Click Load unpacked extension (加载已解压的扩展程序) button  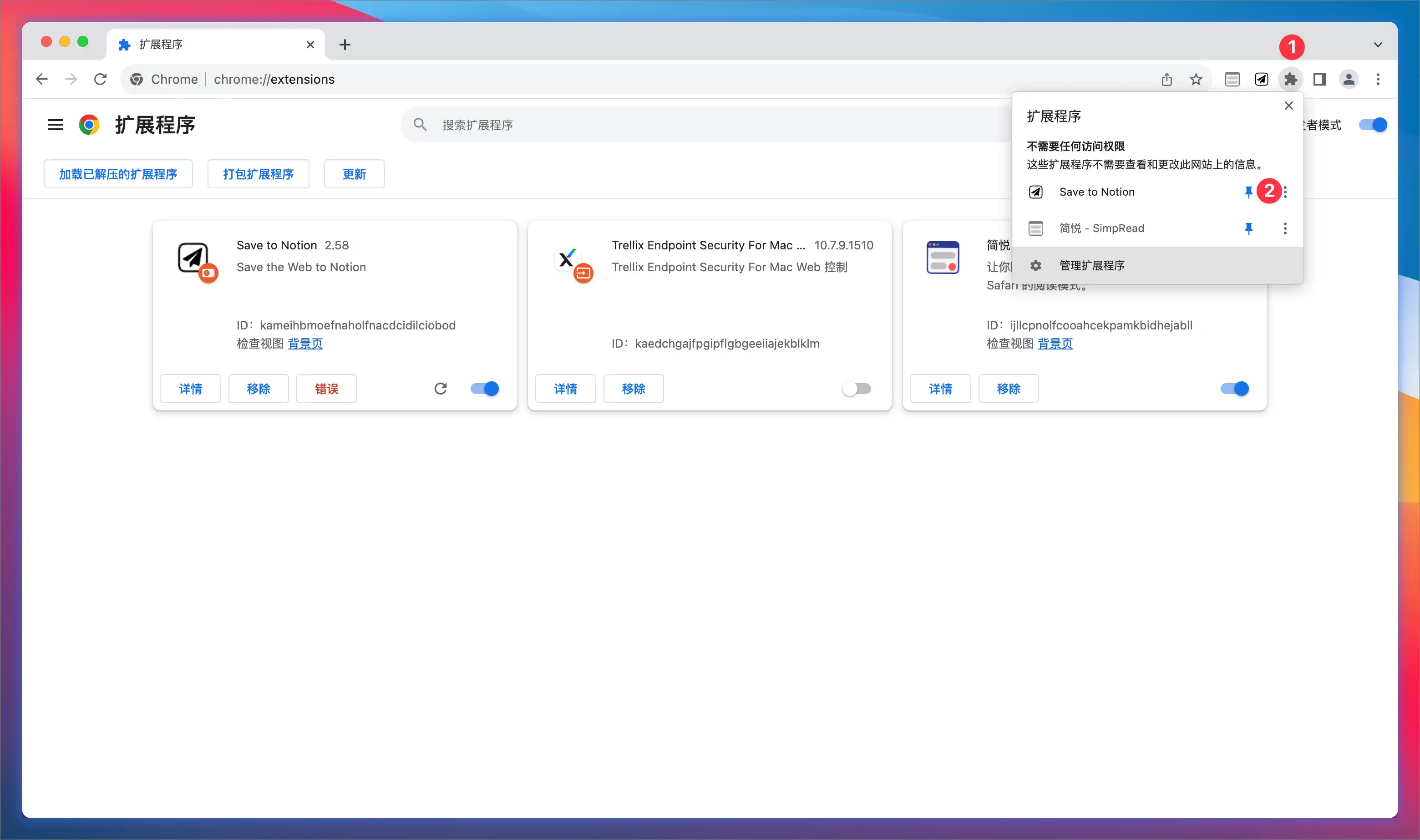(118, 174)
